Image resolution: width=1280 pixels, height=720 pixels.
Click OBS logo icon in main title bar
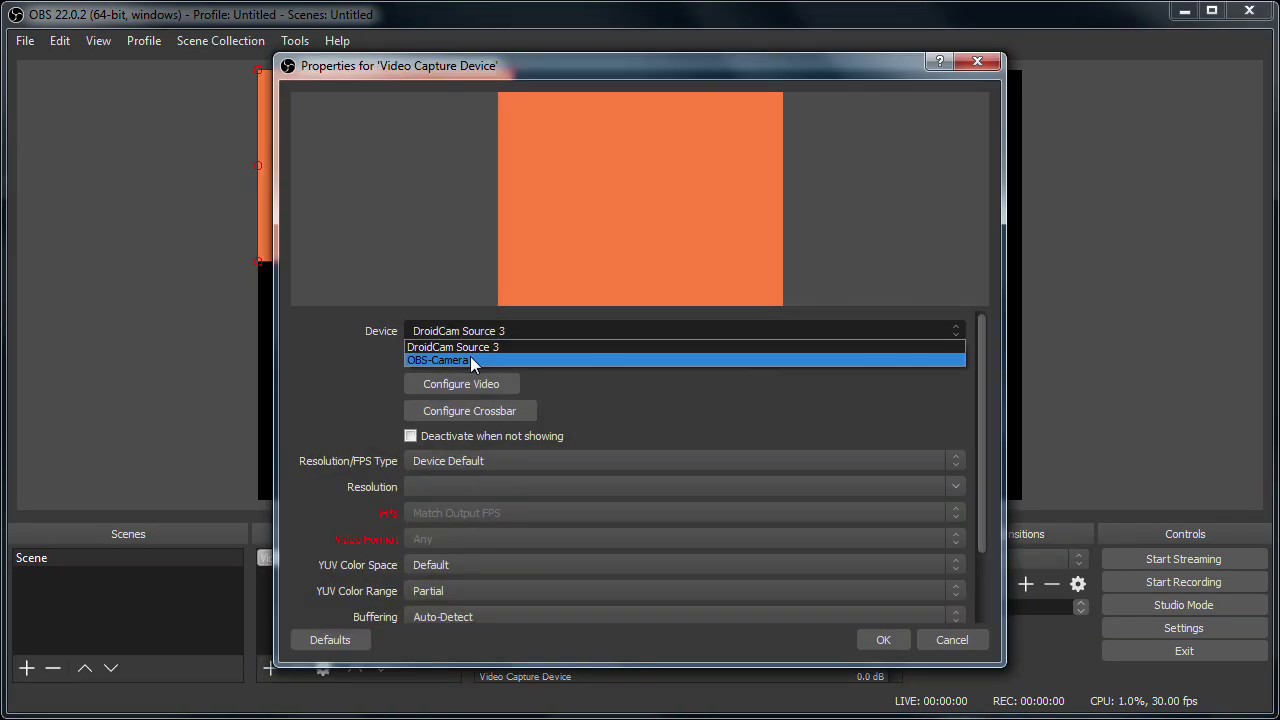16,14
